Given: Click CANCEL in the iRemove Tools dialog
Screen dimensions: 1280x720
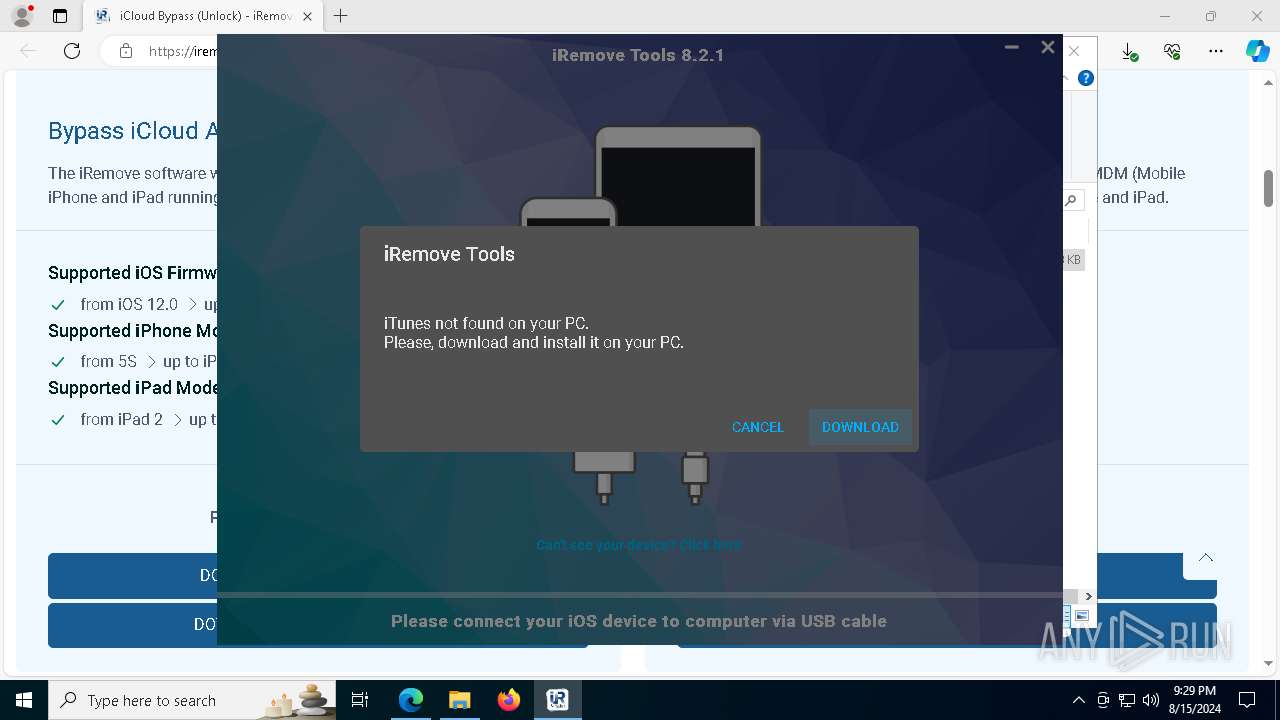Looking at the screenshot, I should pyautogui.click(x=758, y=427).
